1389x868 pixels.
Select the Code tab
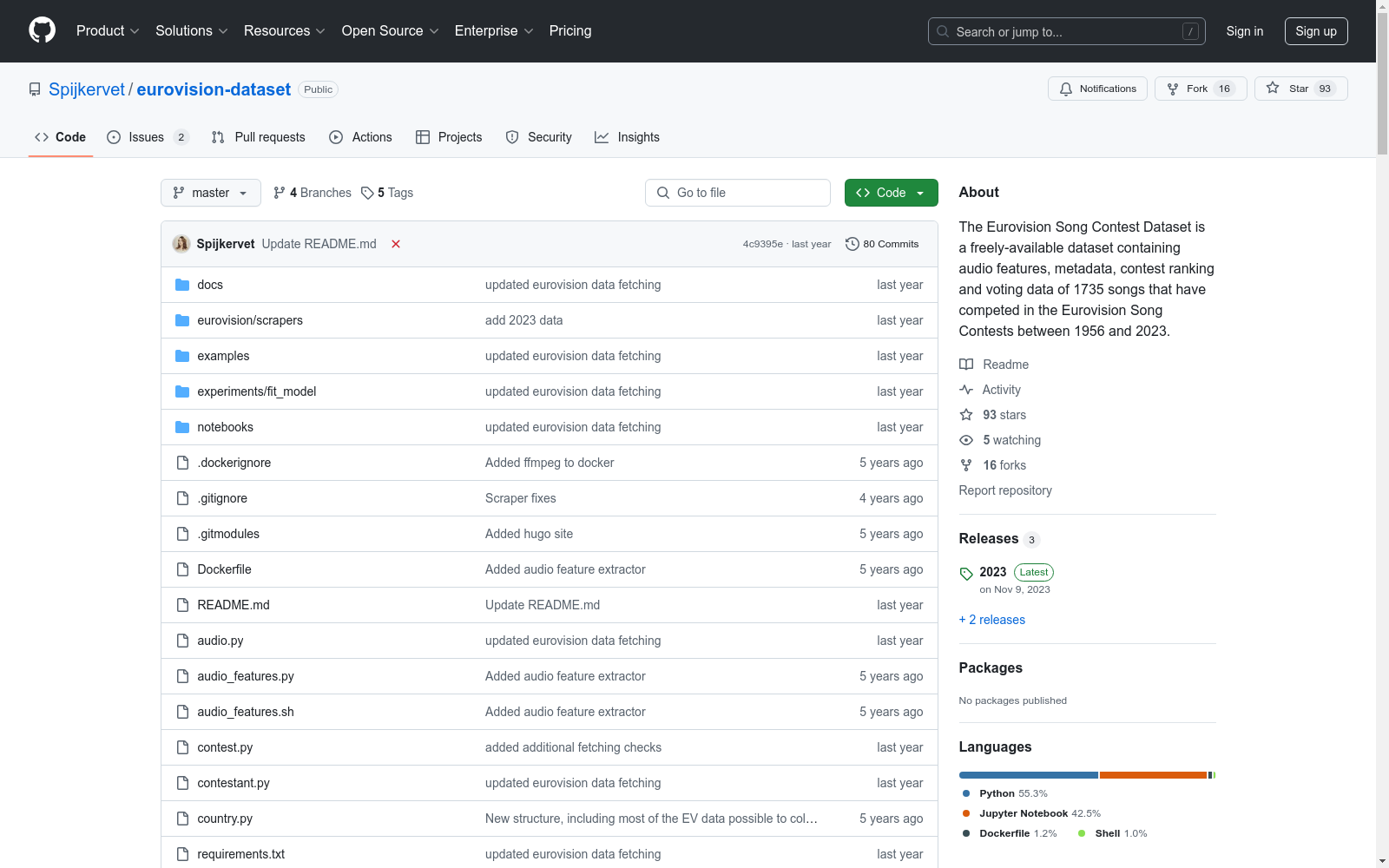click(x=61, y=137)
